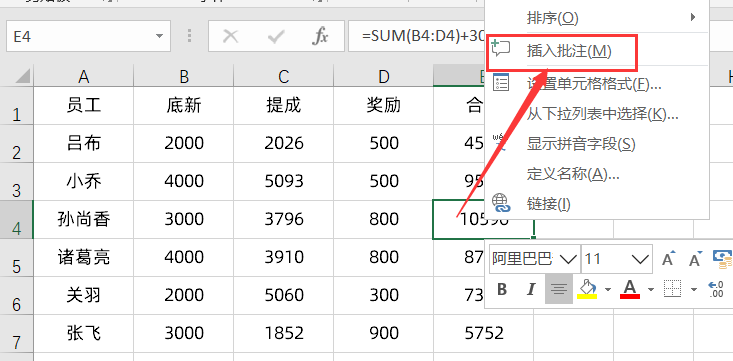Click cell with value 5752
The image size is (733, 361).
coord(484,333)
